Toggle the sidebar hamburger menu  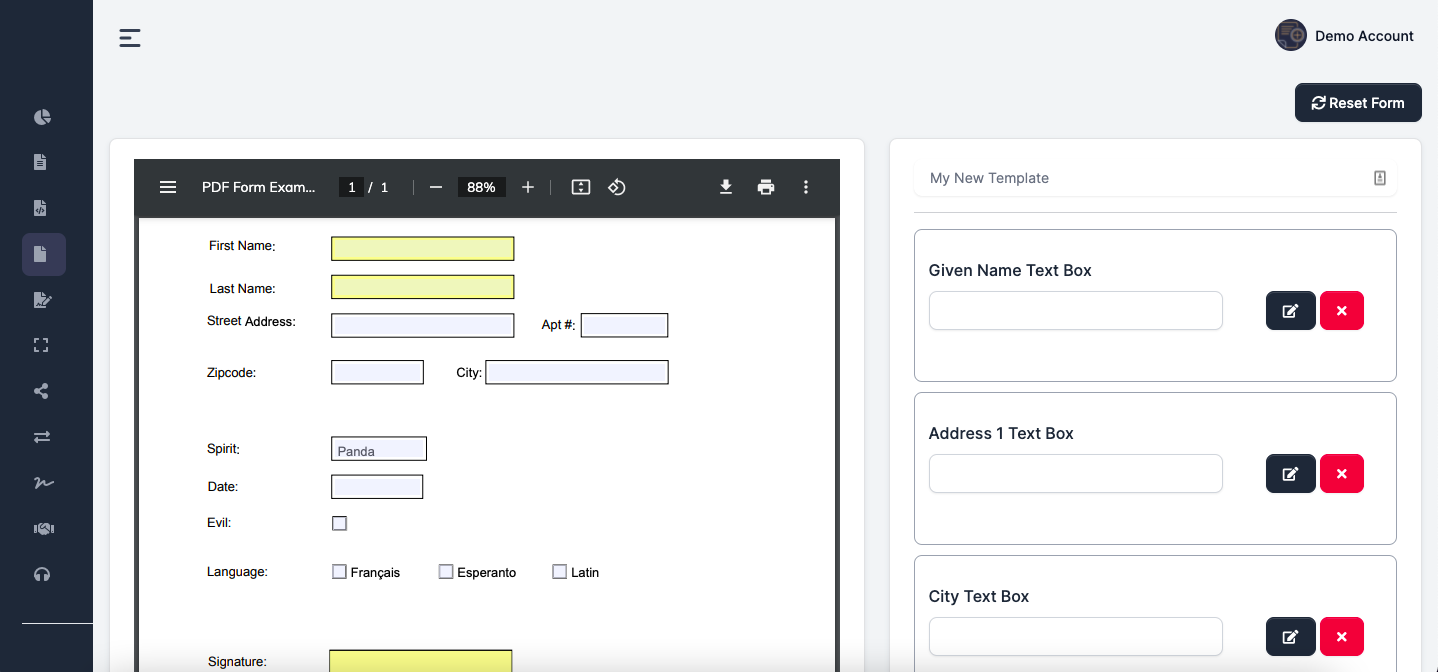pos(130,38)
